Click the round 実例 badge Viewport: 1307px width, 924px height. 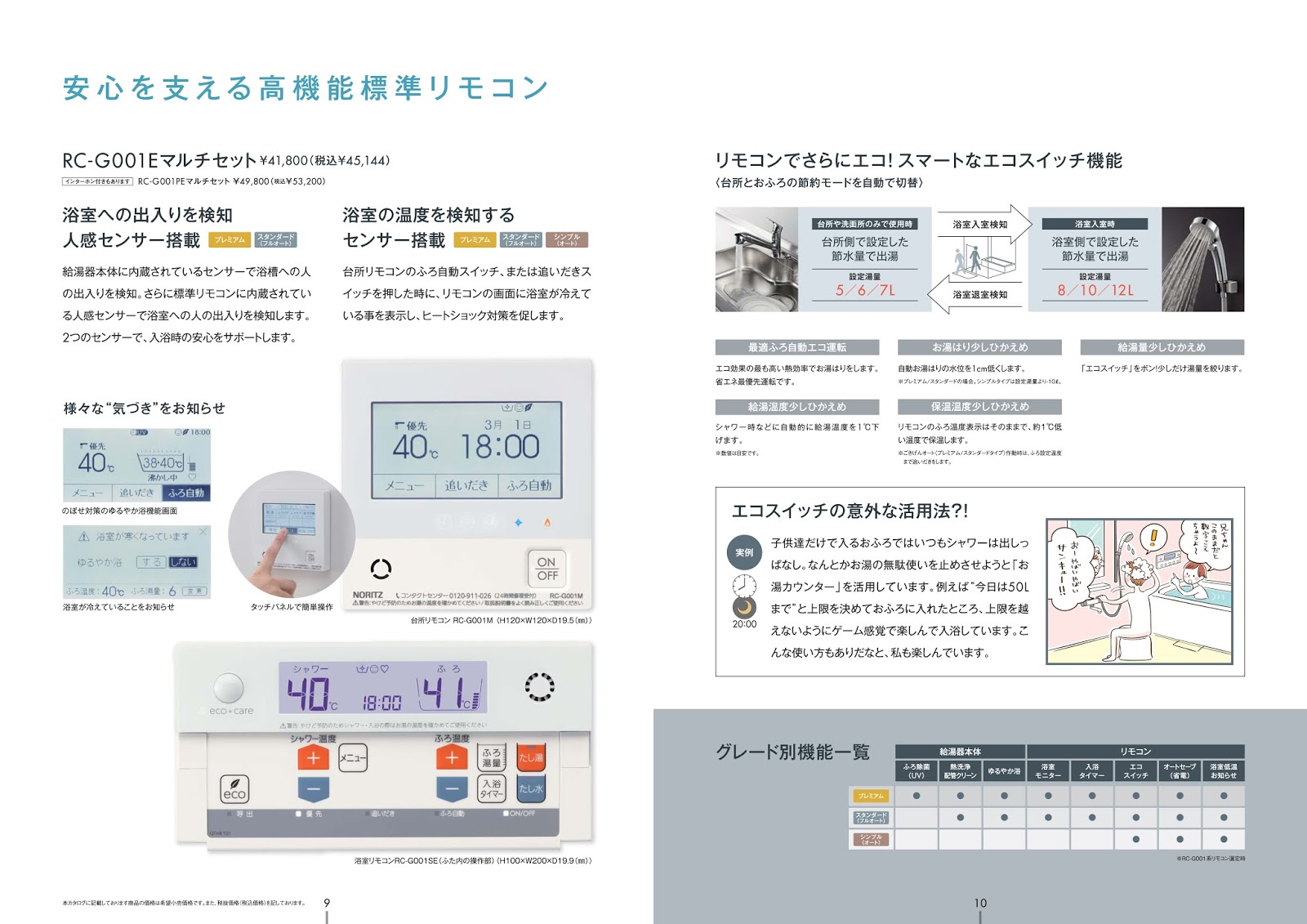(744, 552)
